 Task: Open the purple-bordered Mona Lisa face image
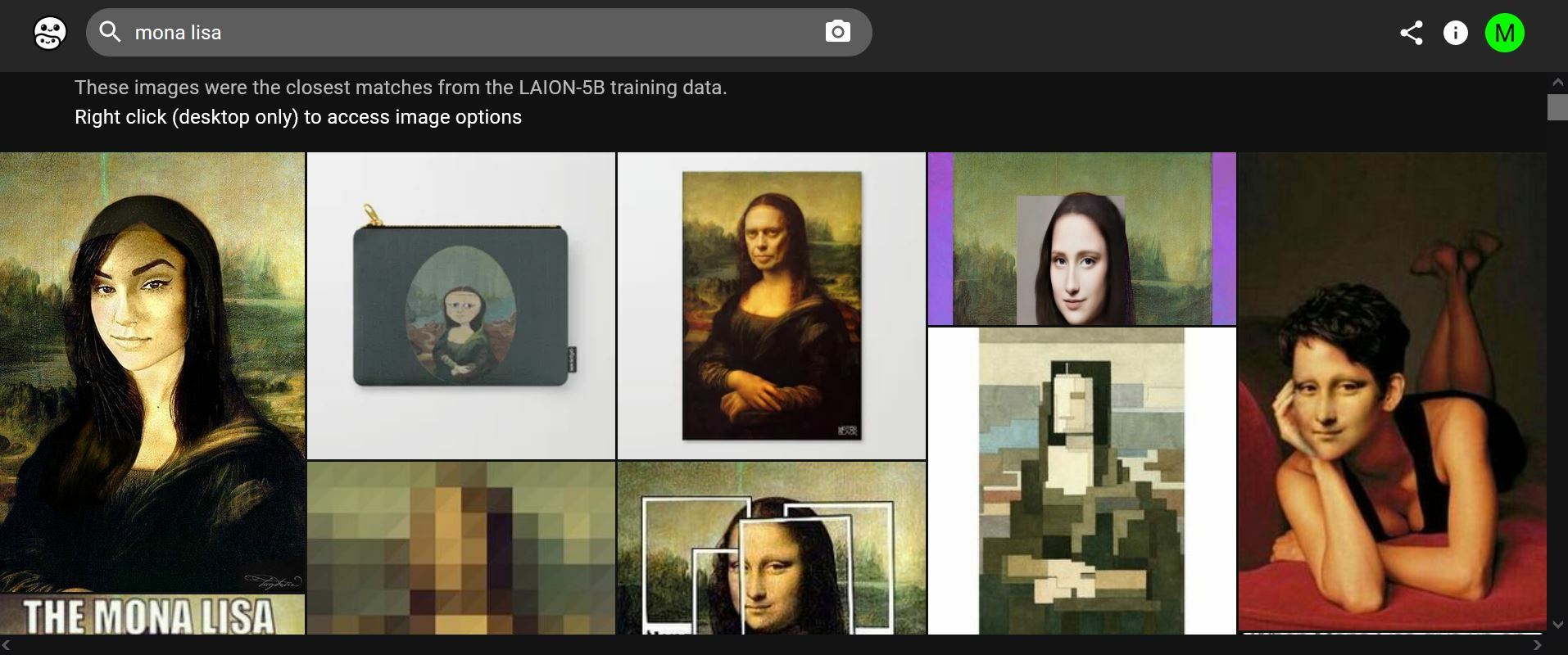[1081, 238]
